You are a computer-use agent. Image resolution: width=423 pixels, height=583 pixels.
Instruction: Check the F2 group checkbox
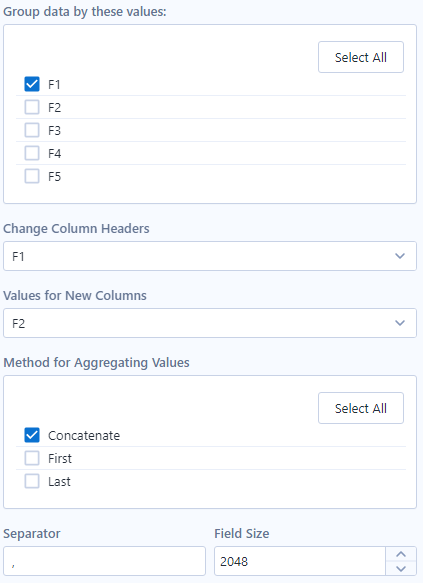32,107
